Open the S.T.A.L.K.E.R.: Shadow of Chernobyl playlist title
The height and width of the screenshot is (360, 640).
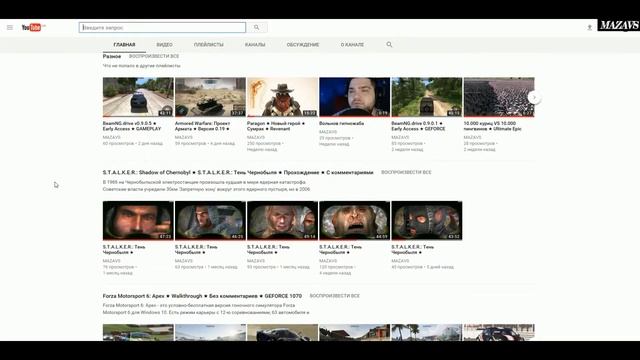[x=238, y=172]
